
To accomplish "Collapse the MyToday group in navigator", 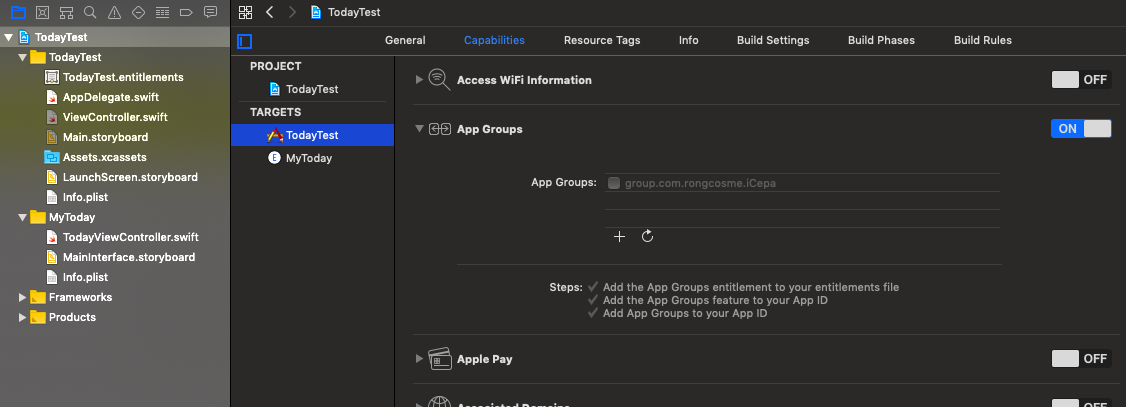I will [x=23, y=217].
